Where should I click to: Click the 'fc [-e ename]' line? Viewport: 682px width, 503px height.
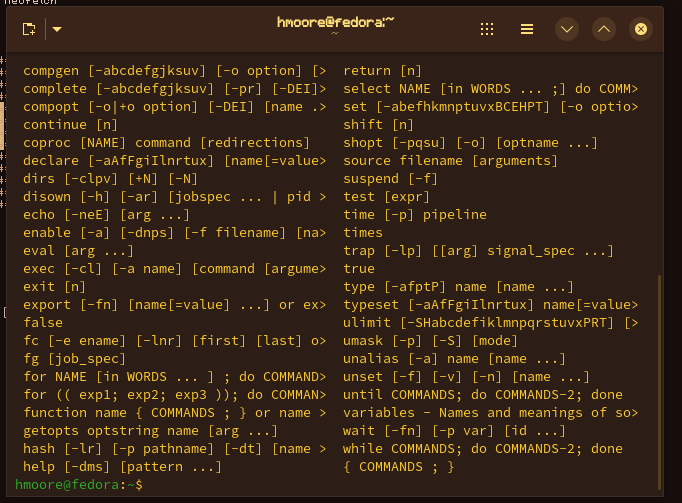pyautogui.click(x=174, y=341)
